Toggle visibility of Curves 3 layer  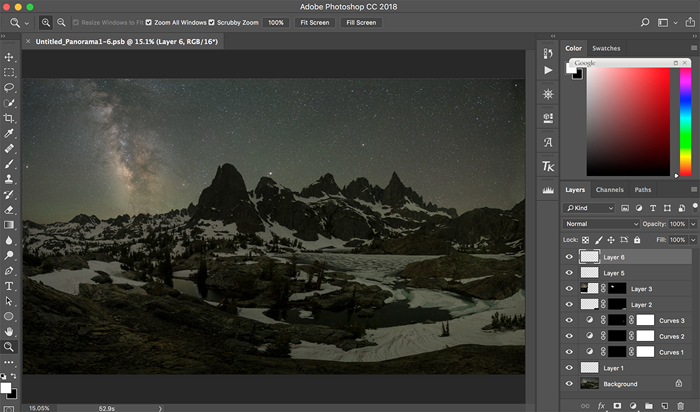[569, 320]
